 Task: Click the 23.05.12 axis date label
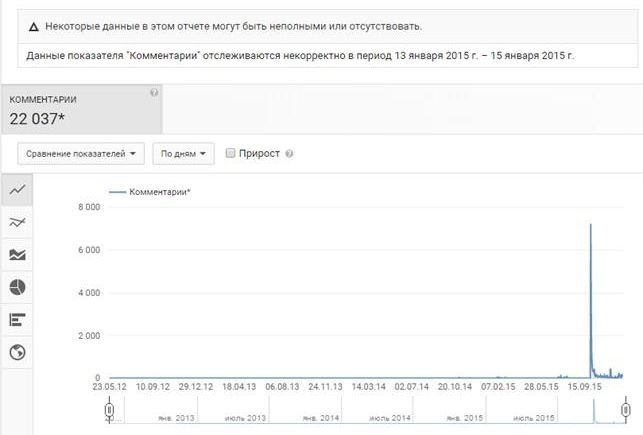[x=109, y=387]
